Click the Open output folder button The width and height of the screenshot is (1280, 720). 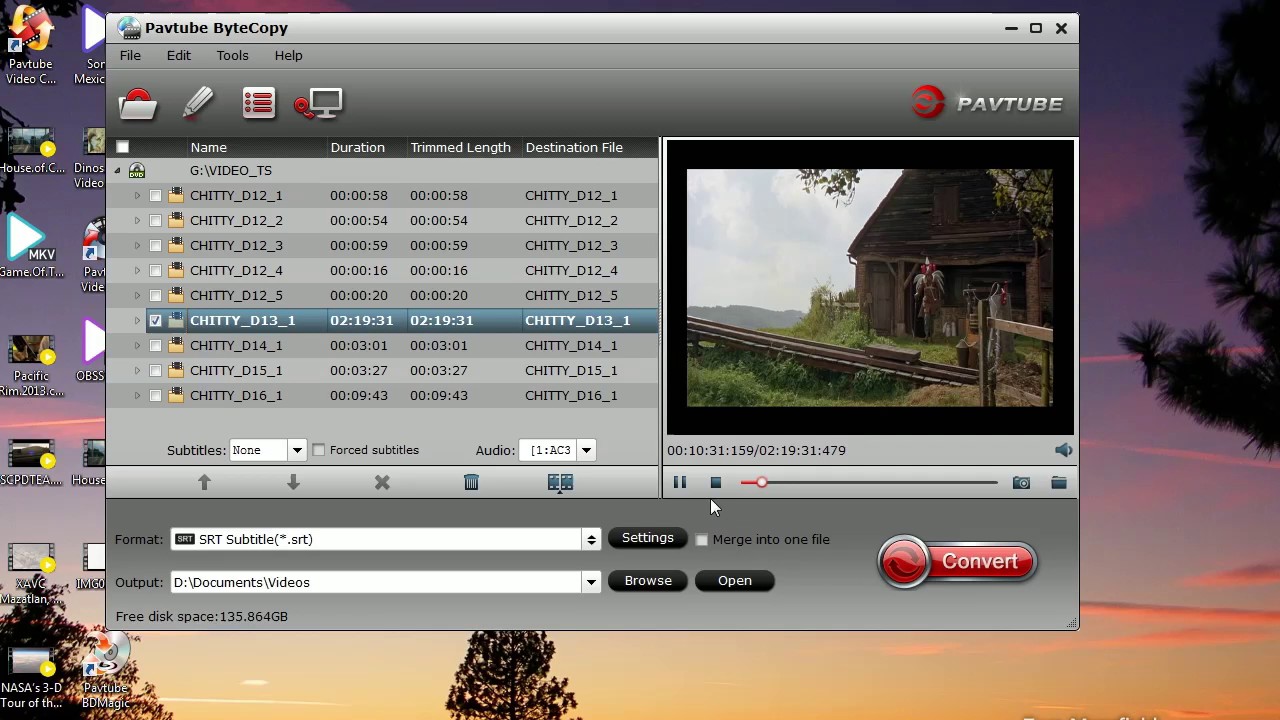(x=734, y=581)
